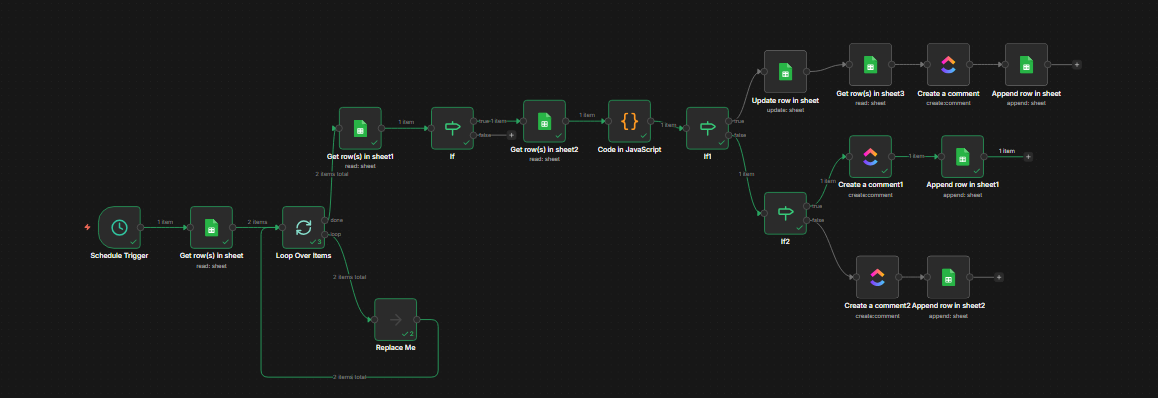Click the If2 true output connector

tap(806, 206)
